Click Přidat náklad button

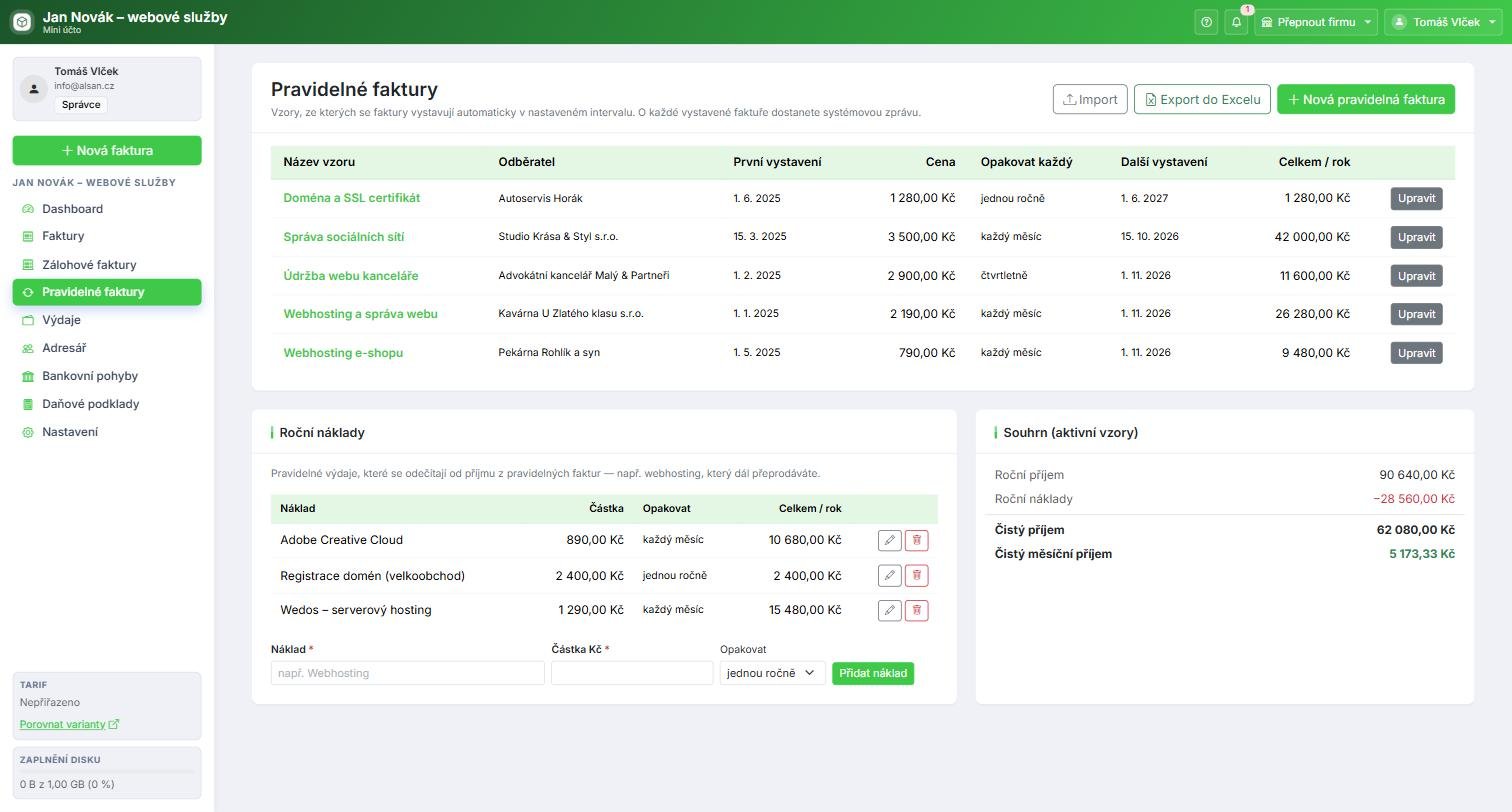tap(873, 673)
